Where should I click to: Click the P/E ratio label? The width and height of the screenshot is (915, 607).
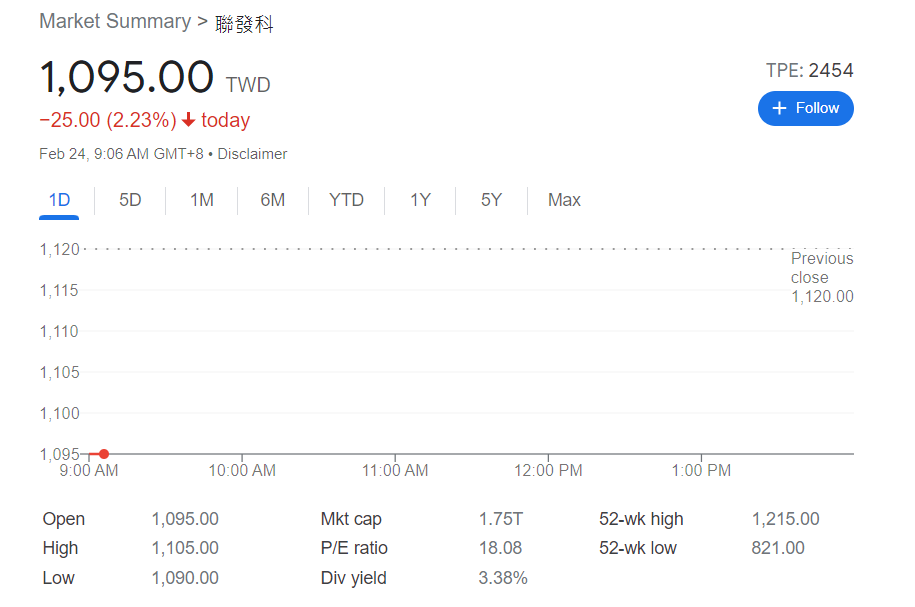(354, 548)
